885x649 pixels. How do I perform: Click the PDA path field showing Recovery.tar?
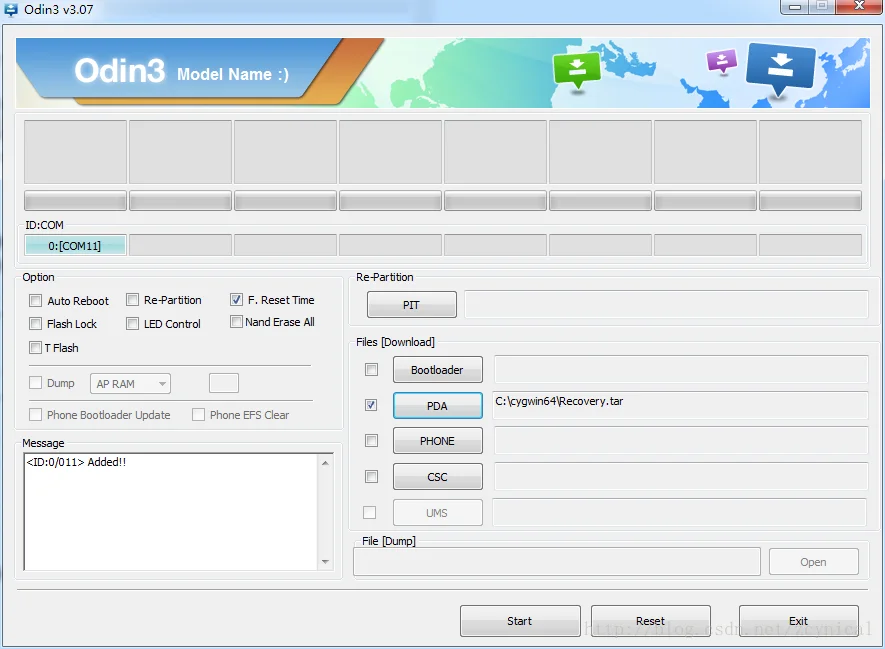pos(680,405)
